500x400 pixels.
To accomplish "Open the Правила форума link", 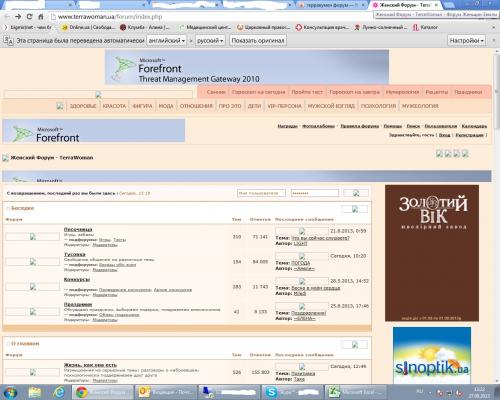I will [x=360, y=126].
